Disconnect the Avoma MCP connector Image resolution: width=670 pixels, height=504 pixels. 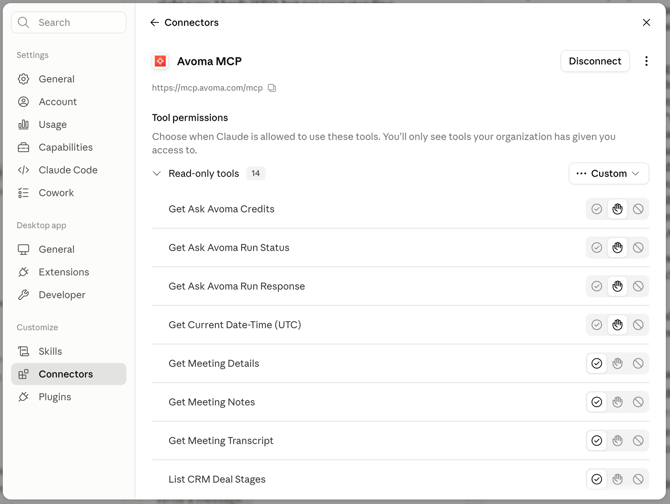pyautogui.click(x=595, y=61)
